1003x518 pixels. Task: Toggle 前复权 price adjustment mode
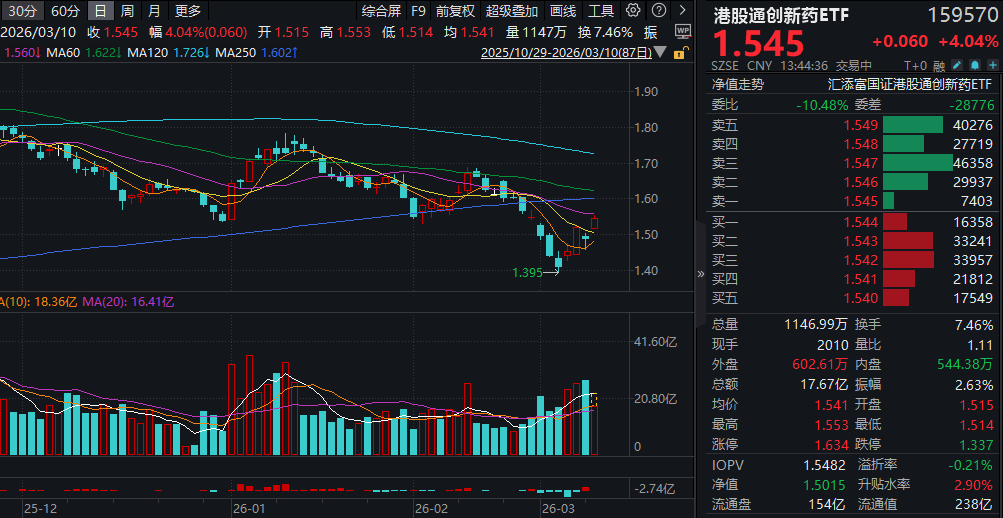[457, 11]
